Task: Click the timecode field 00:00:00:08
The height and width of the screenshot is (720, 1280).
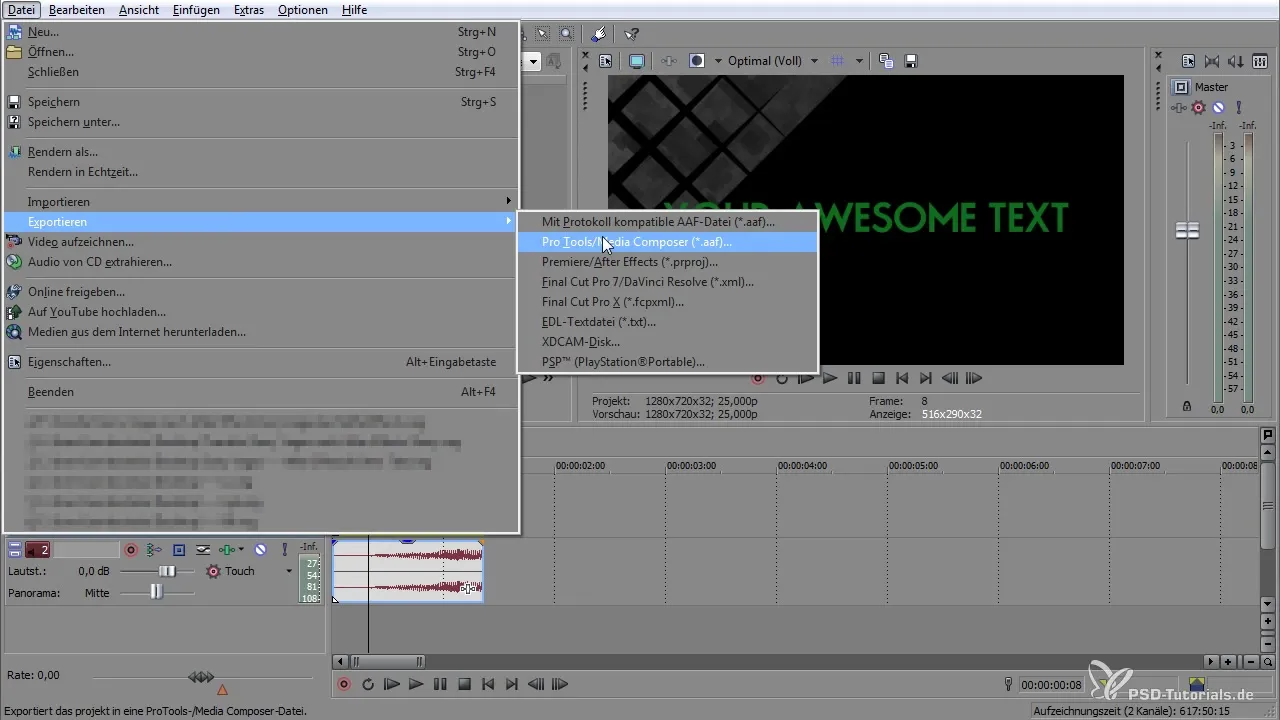Action: (1051, 685)
